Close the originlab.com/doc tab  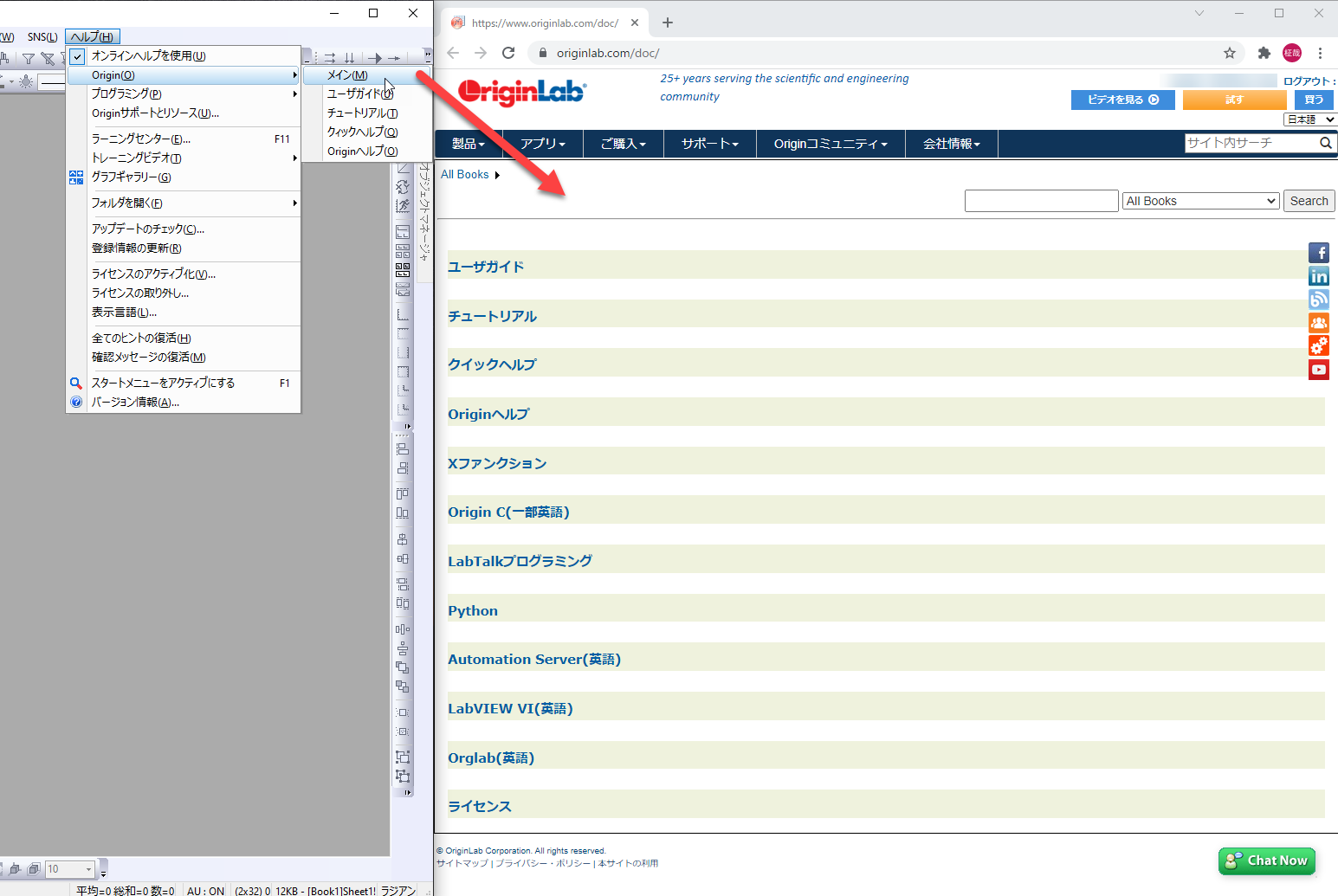pos(635,23)
